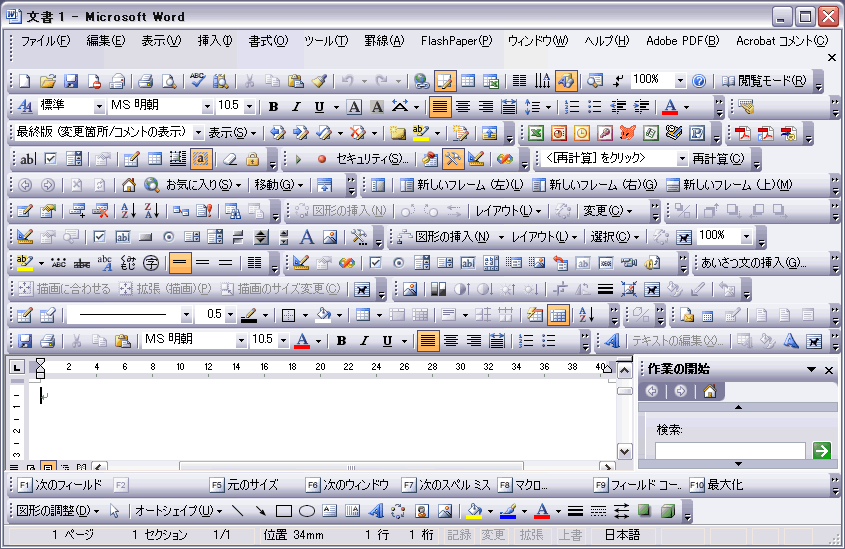Click the numbered list icon in Formatting toolbar
Image resolution: width=845 pixels, height=549 pixels.
[571, 107]
